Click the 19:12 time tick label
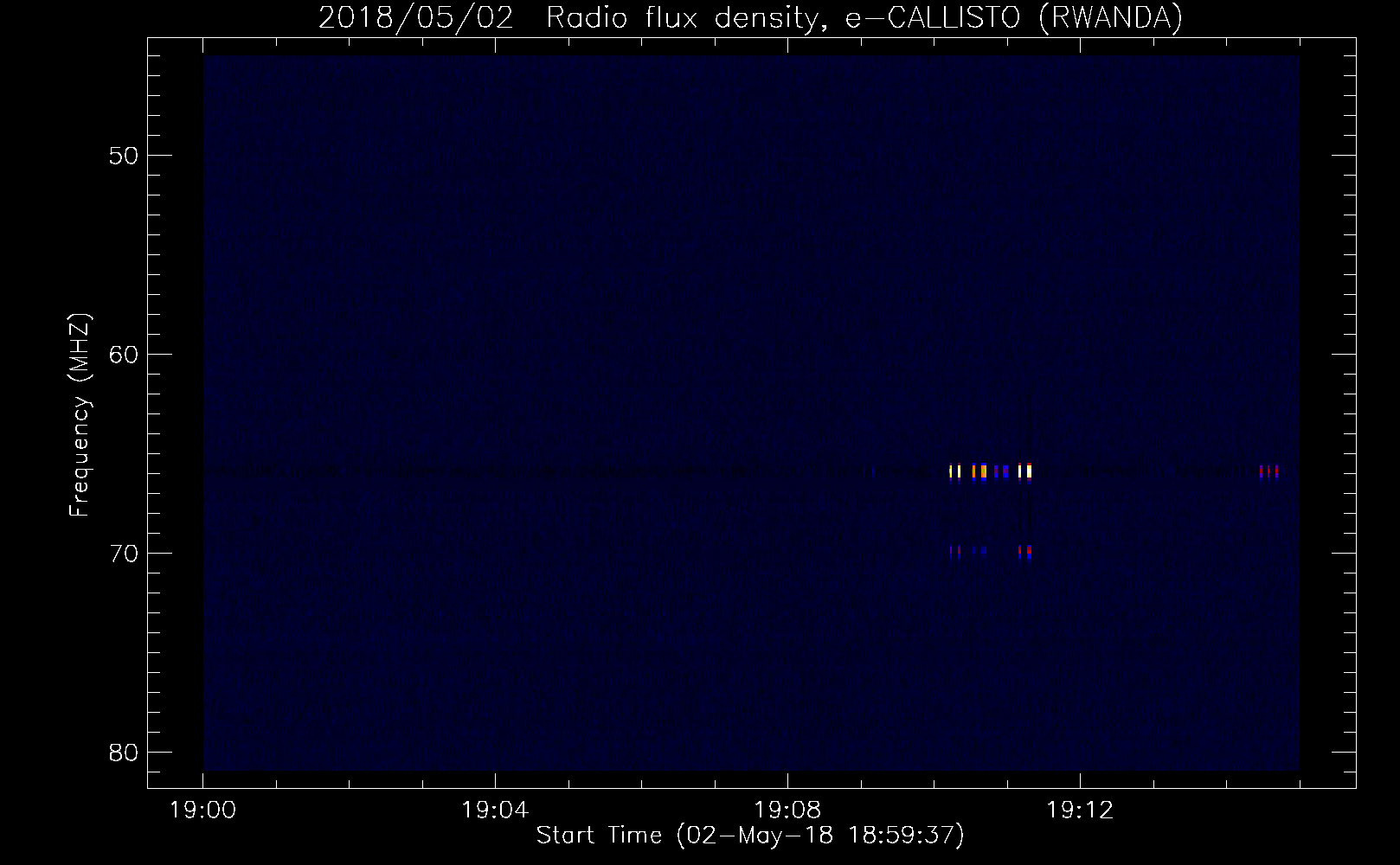This screenshot has height=865, width=1400. coord(1080,811)
